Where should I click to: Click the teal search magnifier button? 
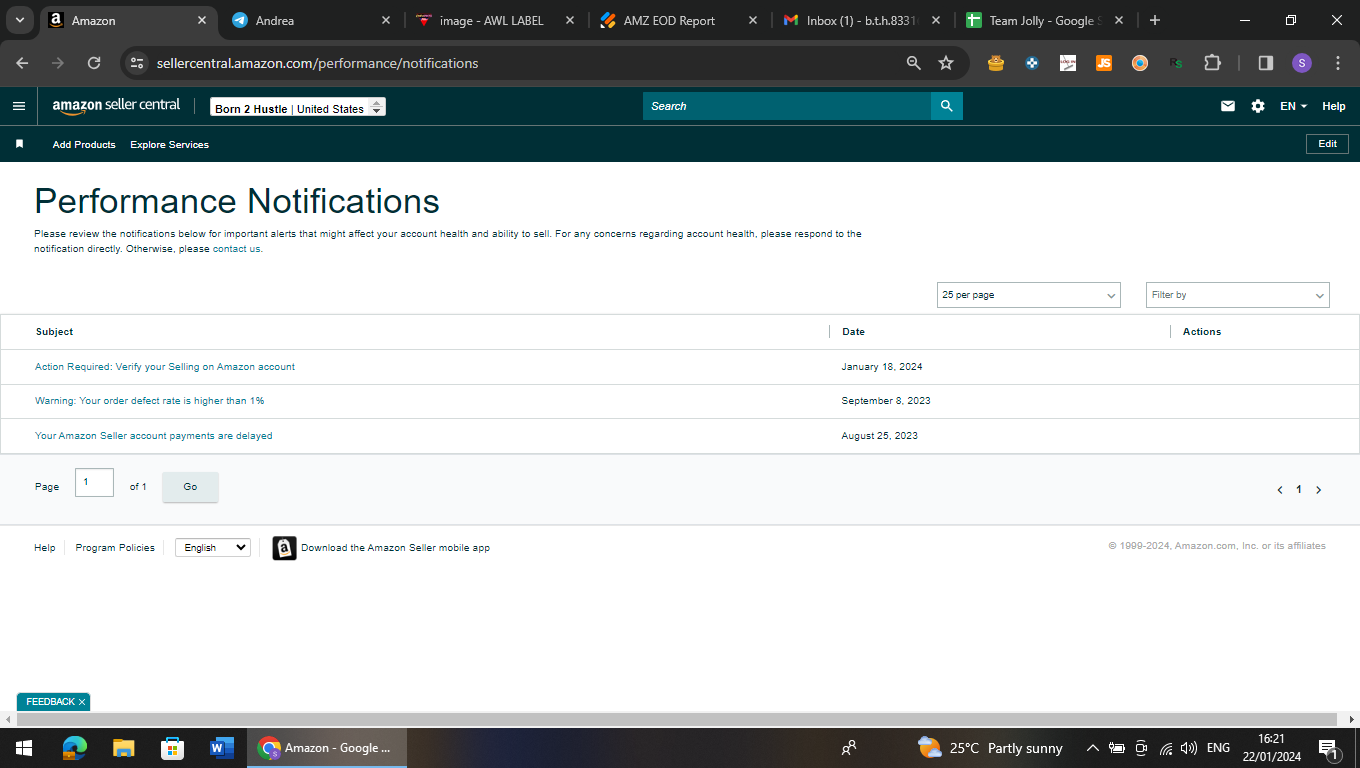click(x=946, y=106)
